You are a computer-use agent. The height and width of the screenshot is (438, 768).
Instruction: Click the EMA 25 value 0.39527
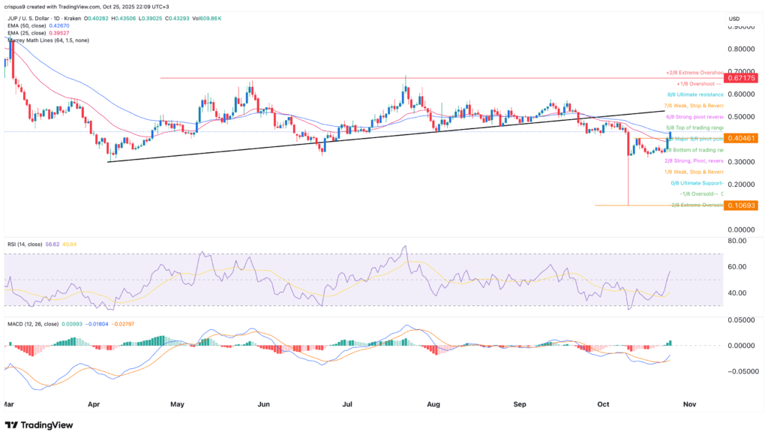point(59,33)
